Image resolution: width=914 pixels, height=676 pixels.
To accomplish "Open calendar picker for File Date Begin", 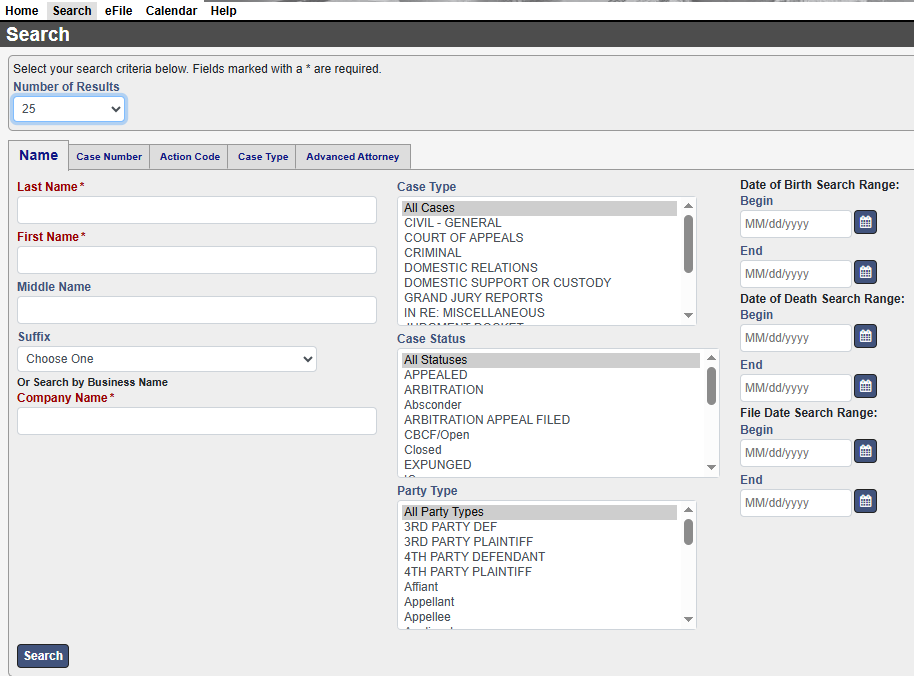I will pyautogui.click(x=865, y=451).
